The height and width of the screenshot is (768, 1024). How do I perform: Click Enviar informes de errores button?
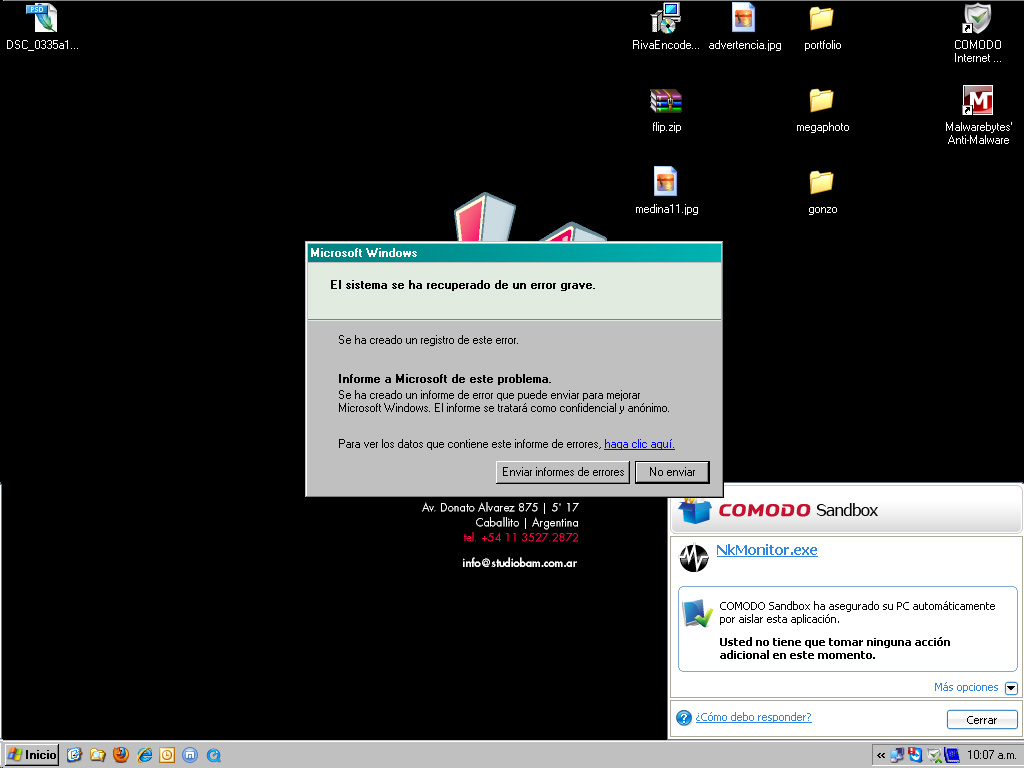[x=563, y=472]
